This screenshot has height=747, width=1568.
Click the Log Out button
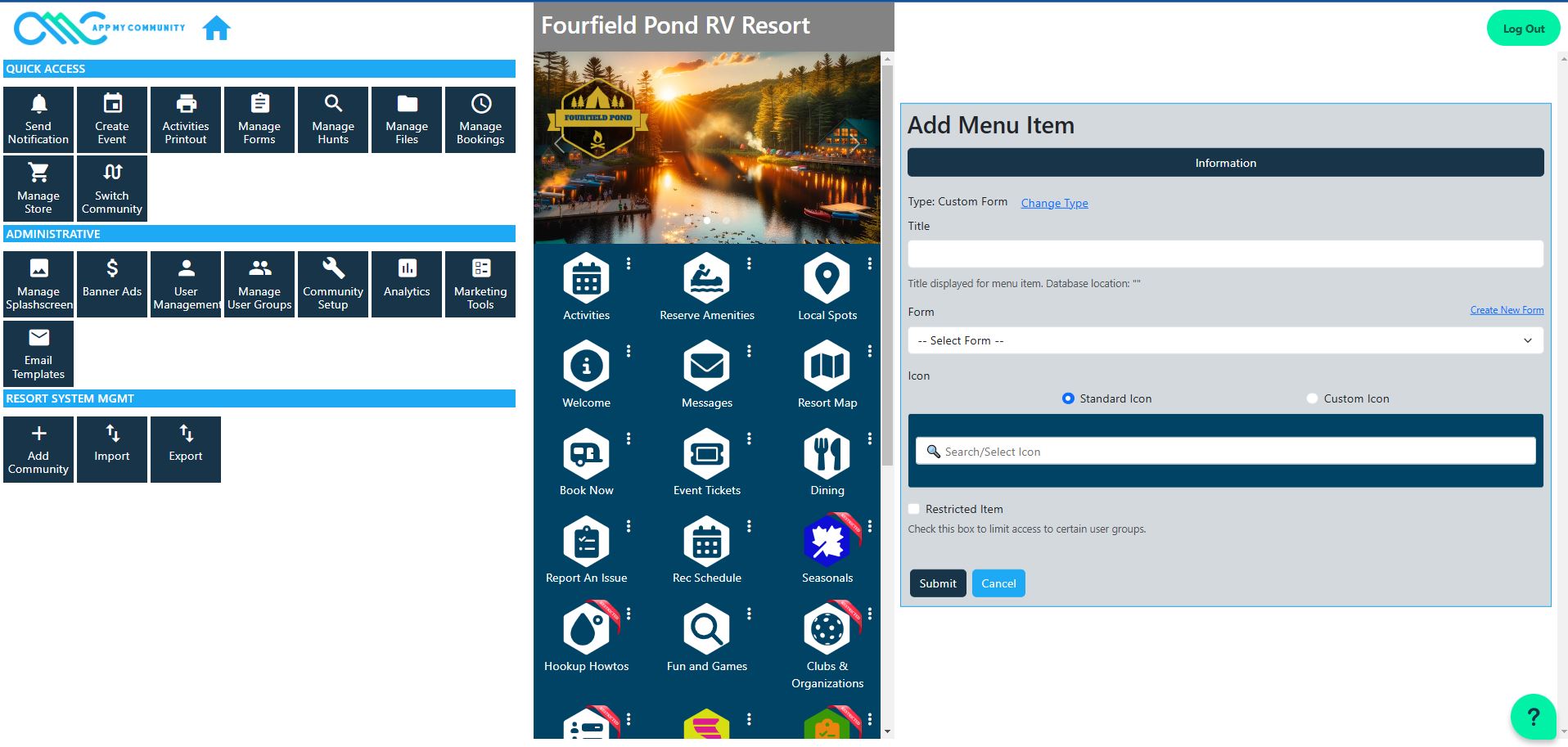pyautogui.click(x=1523, y=29)
